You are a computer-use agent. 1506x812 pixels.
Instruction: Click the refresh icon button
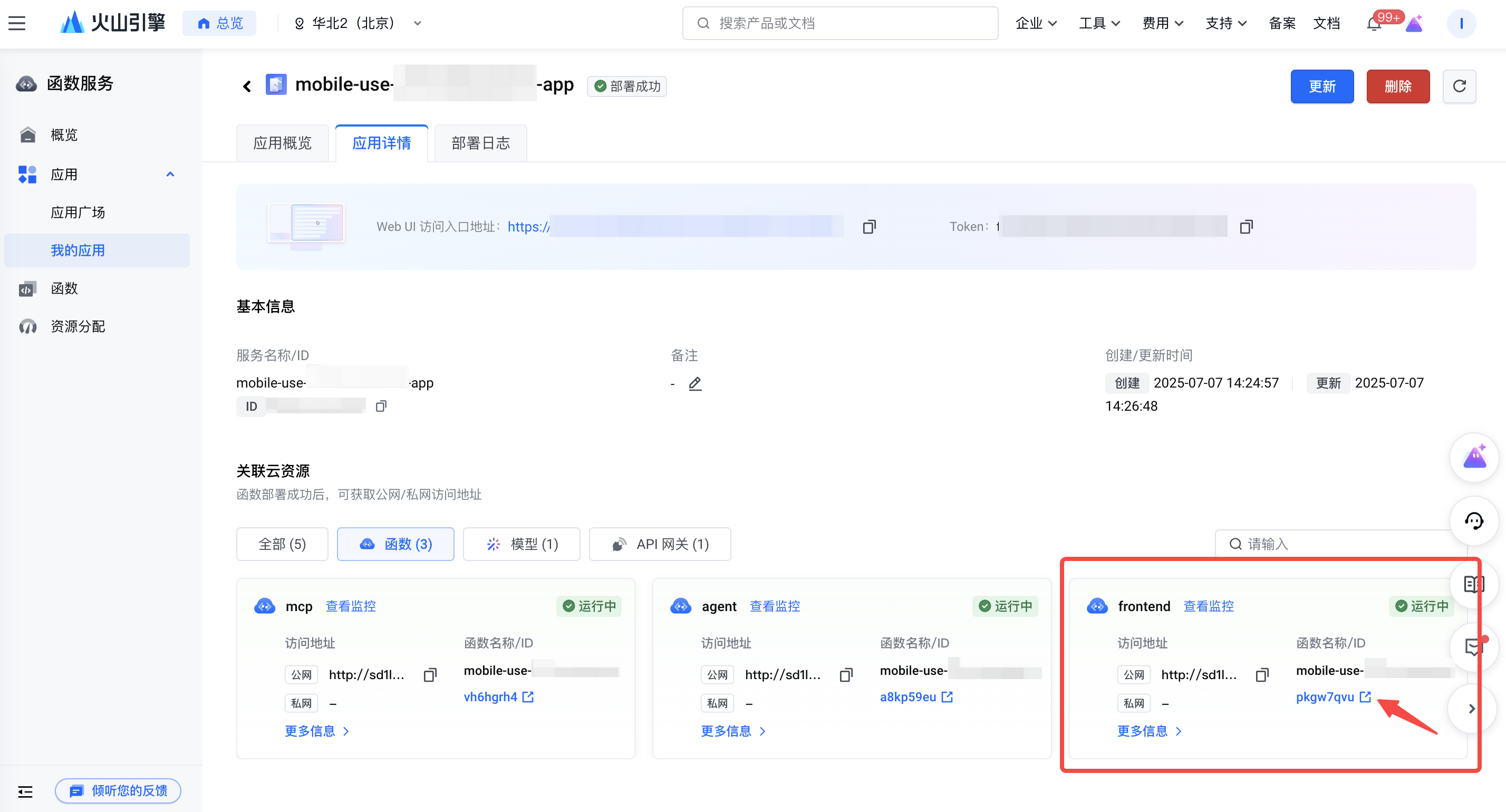tap(1459, 86)
